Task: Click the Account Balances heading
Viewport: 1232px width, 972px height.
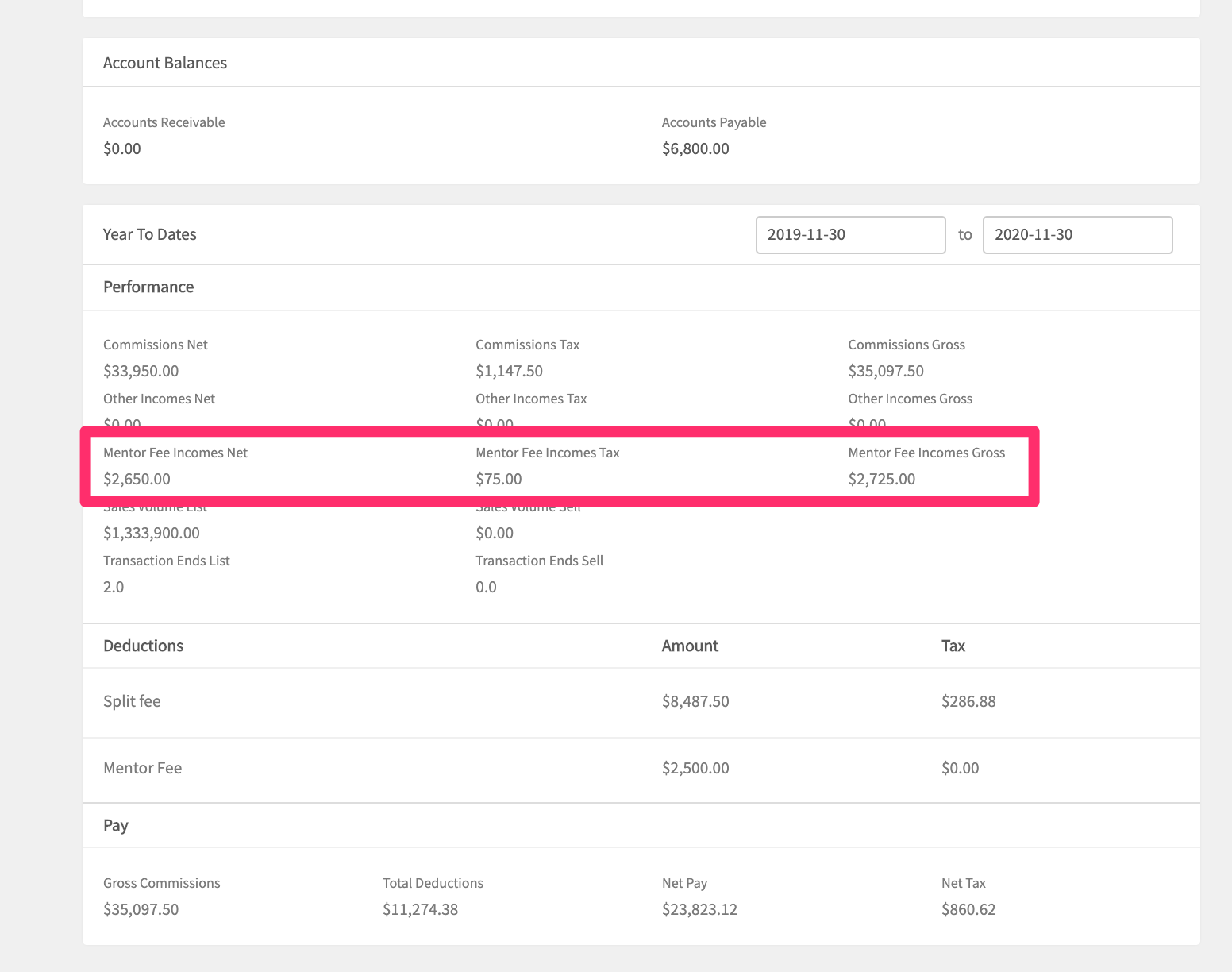Action: tap(165, 63)
